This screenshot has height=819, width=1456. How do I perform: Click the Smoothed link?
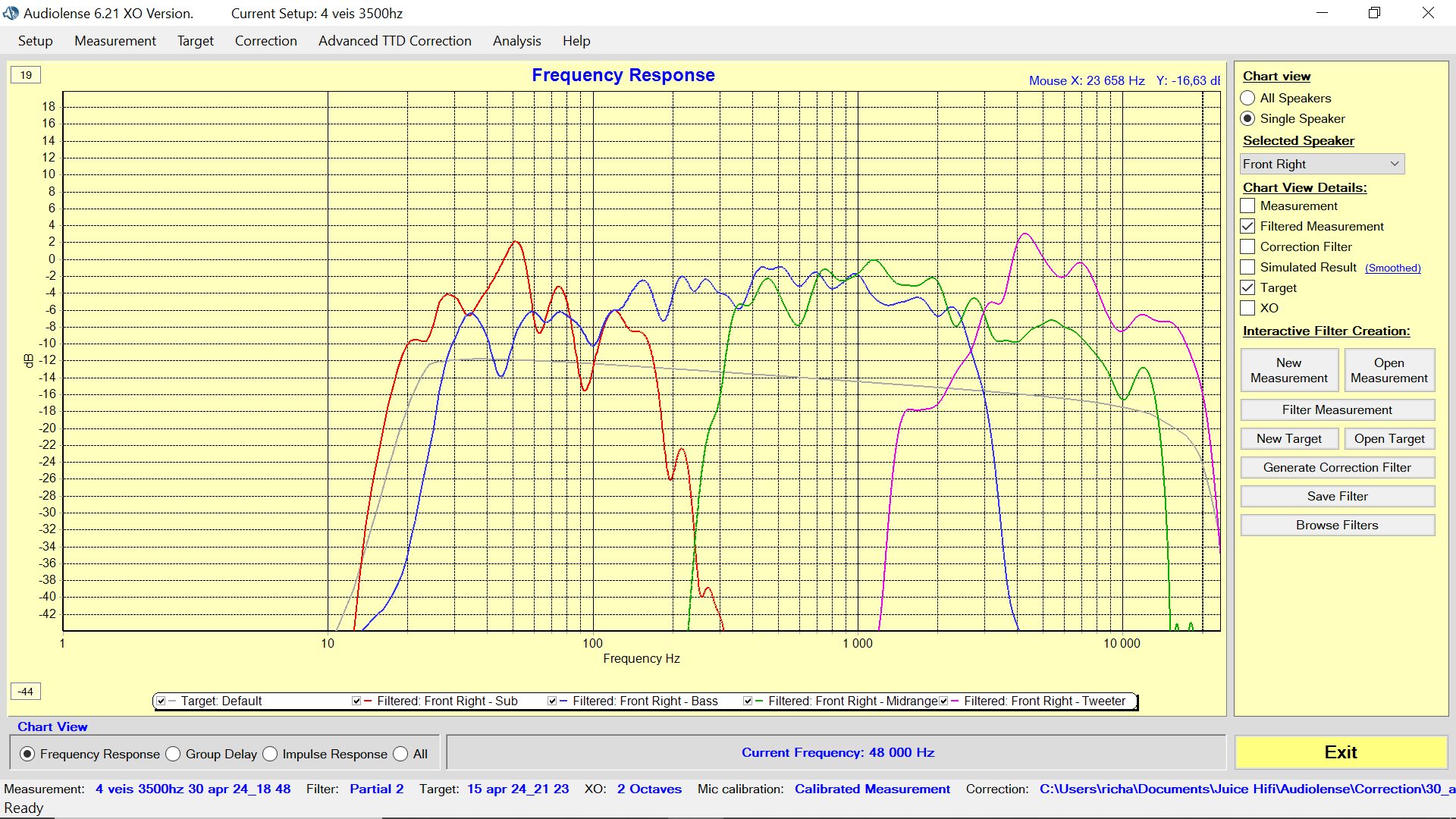(1392, 268)
